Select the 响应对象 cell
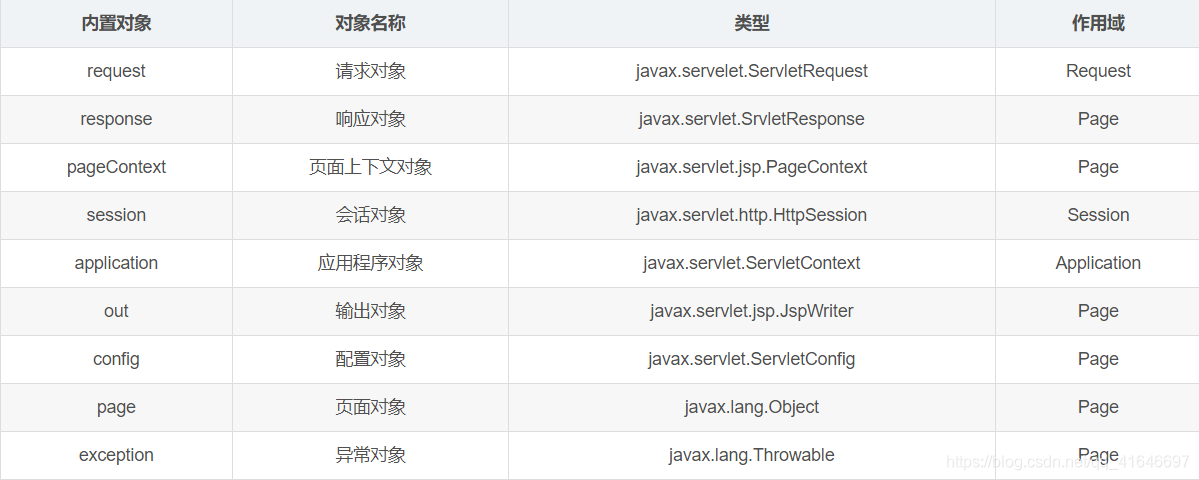1199x480 pixels. [370, 119]
